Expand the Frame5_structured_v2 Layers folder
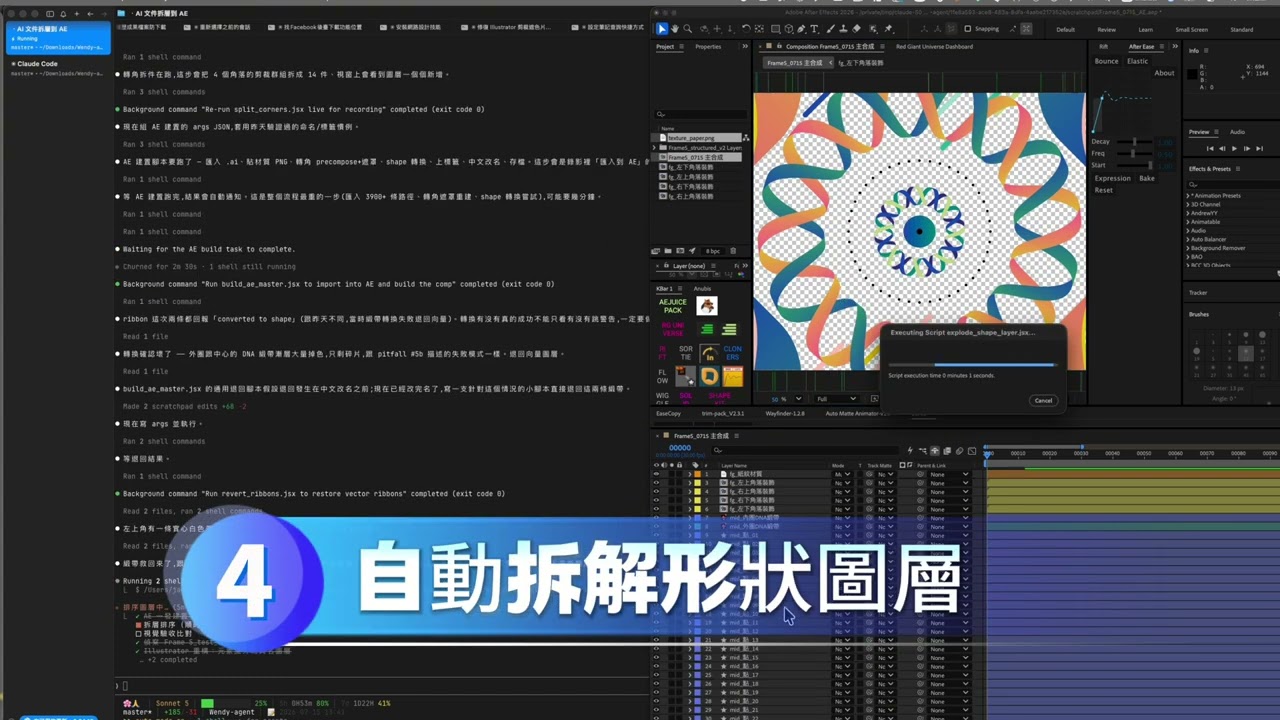 tap(654, 148)
